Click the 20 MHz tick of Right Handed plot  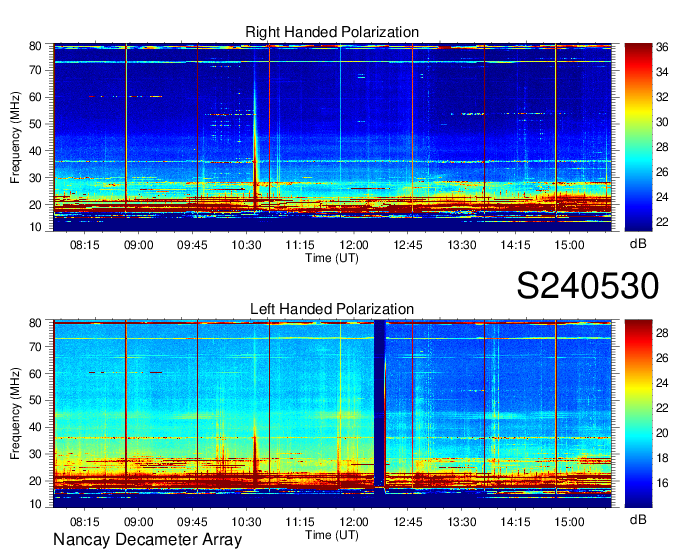pos(35,205)
